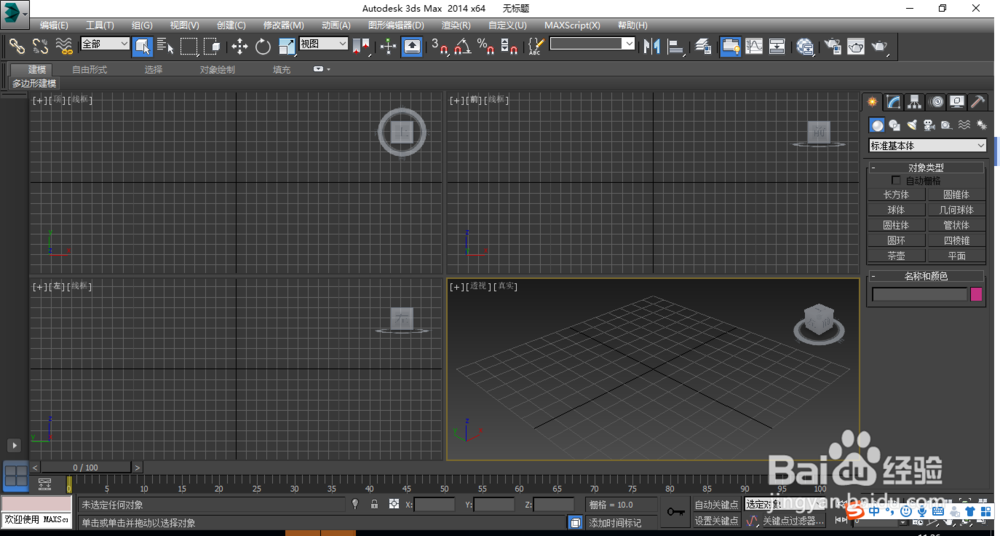Open the Curve Editor icon
1000x536 pixels.
coord(753,46)
